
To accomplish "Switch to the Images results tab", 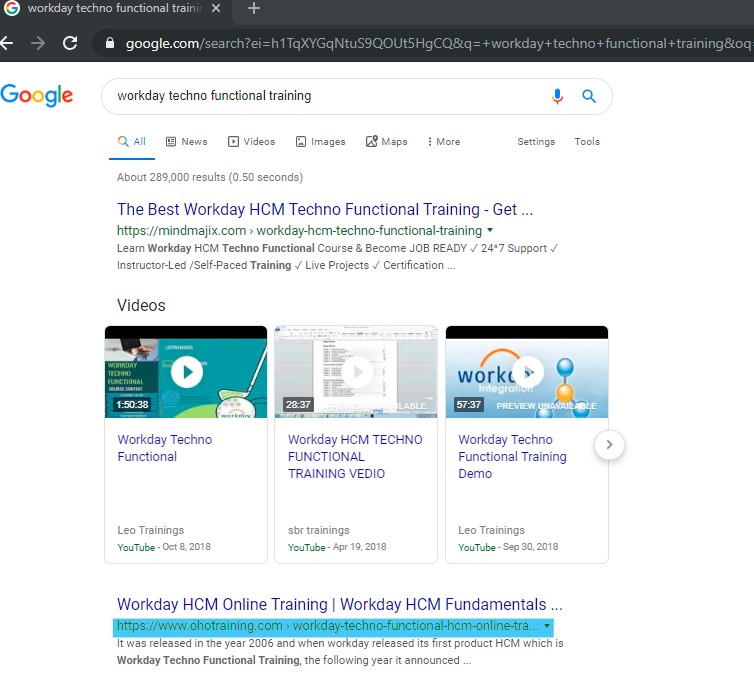I will coord(320,142).
